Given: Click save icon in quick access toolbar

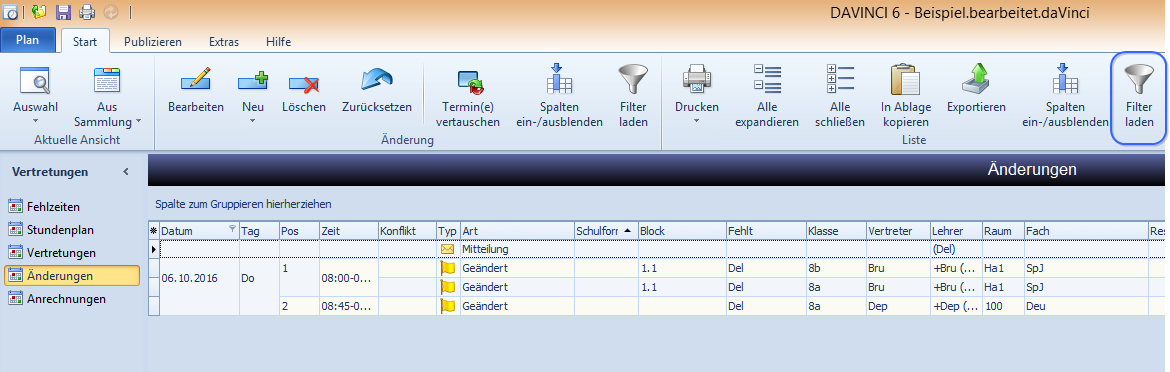Looking at the screenshot, I should click(x=63, y=12).
